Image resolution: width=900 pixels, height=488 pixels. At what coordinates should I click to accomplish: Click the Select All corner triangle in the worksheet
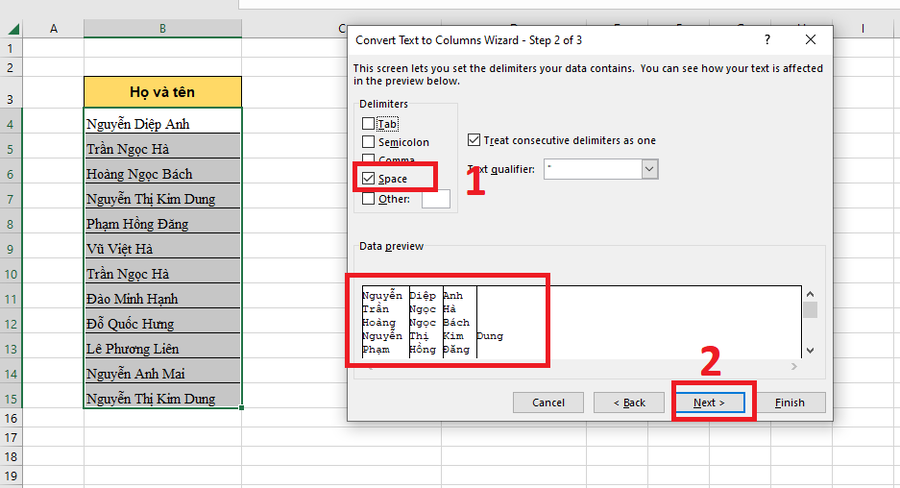point(13,29)
